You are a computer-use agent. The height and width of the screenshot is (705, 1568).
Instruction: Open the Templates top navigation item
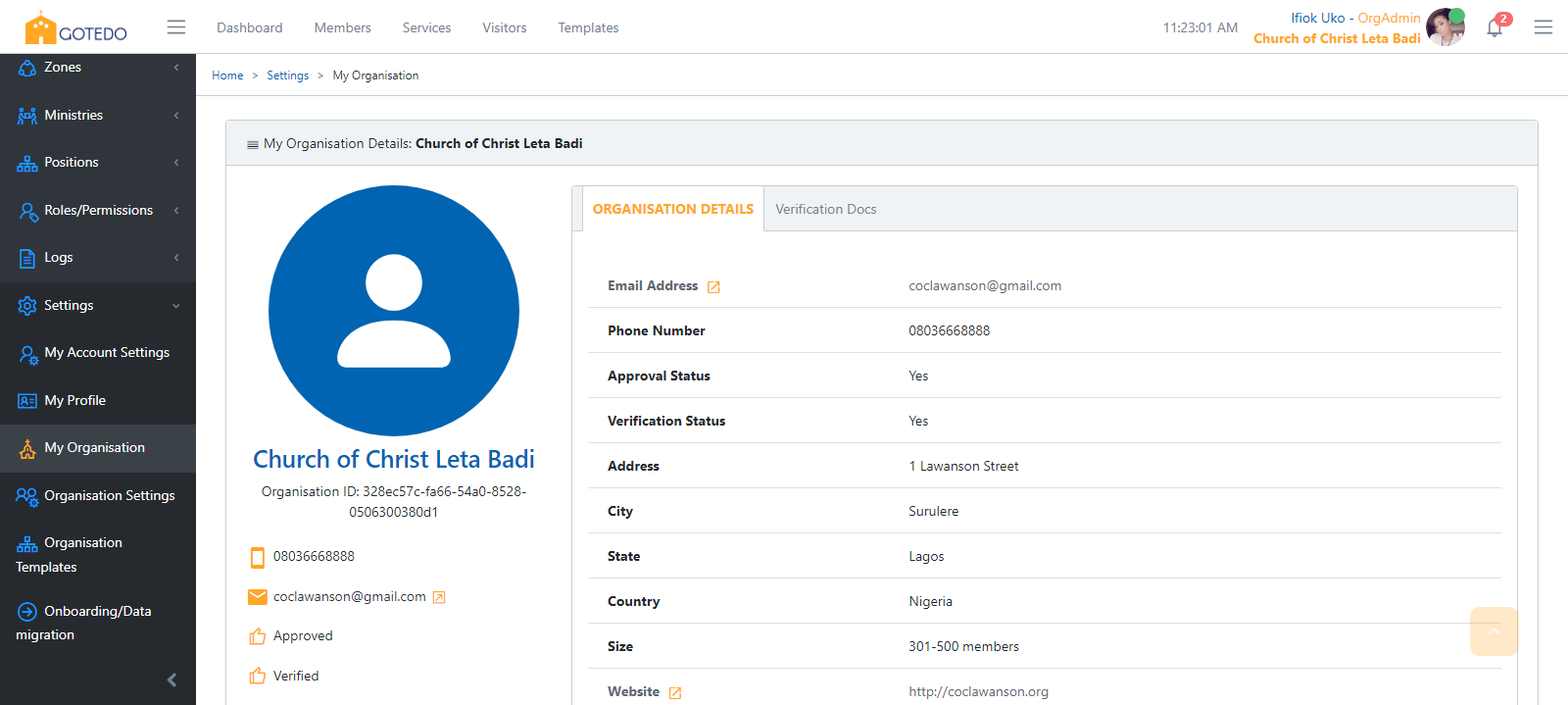tap(588, 27)
